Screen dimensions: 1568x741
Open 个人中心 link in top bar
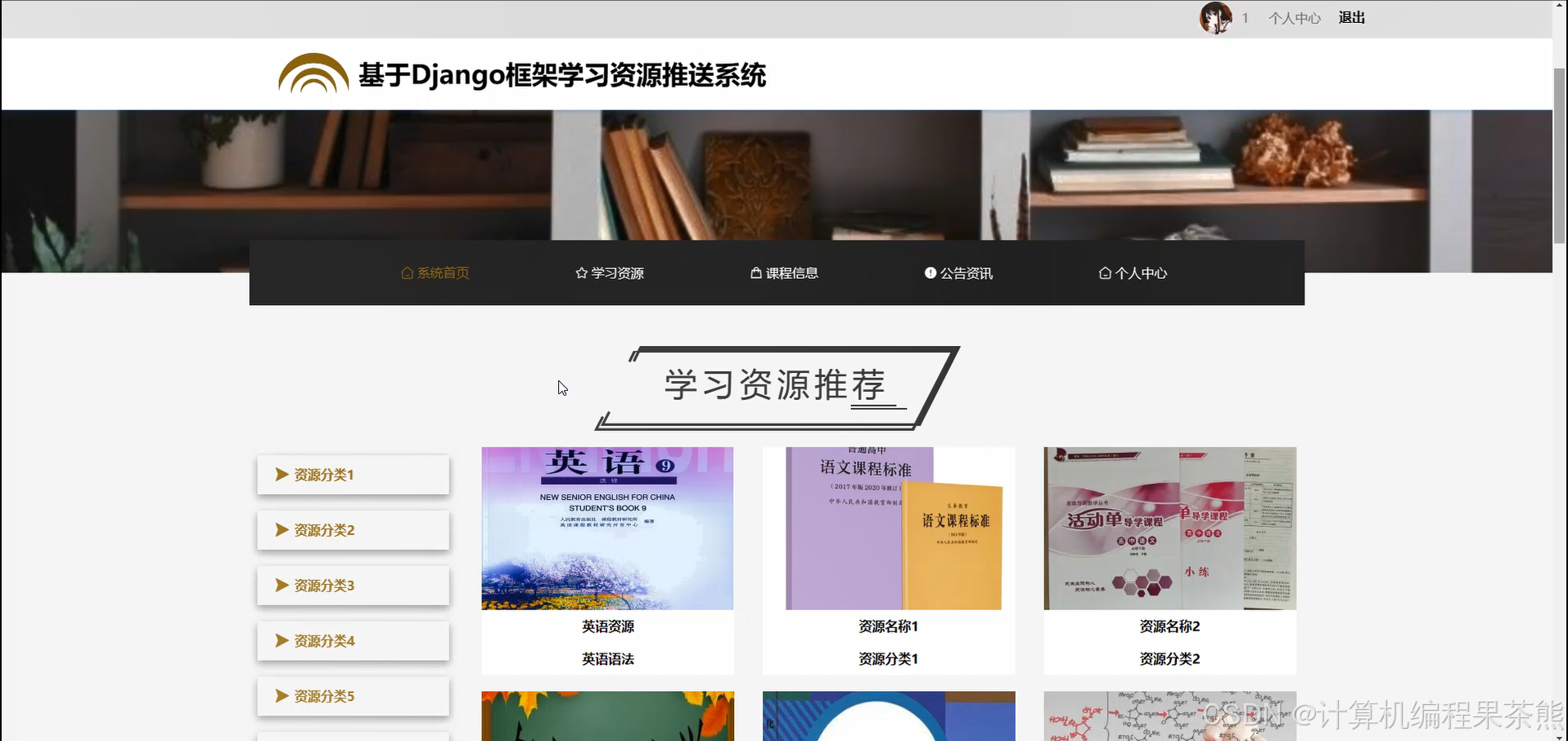[1295, 18]
